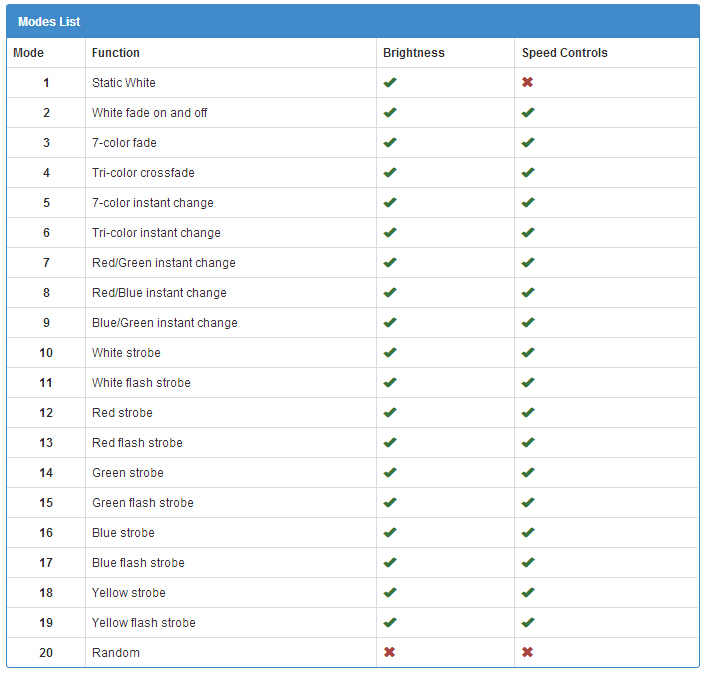Viewport: 708px width, 674px height.
Task: Click the Random function cell
Action: 231,652
